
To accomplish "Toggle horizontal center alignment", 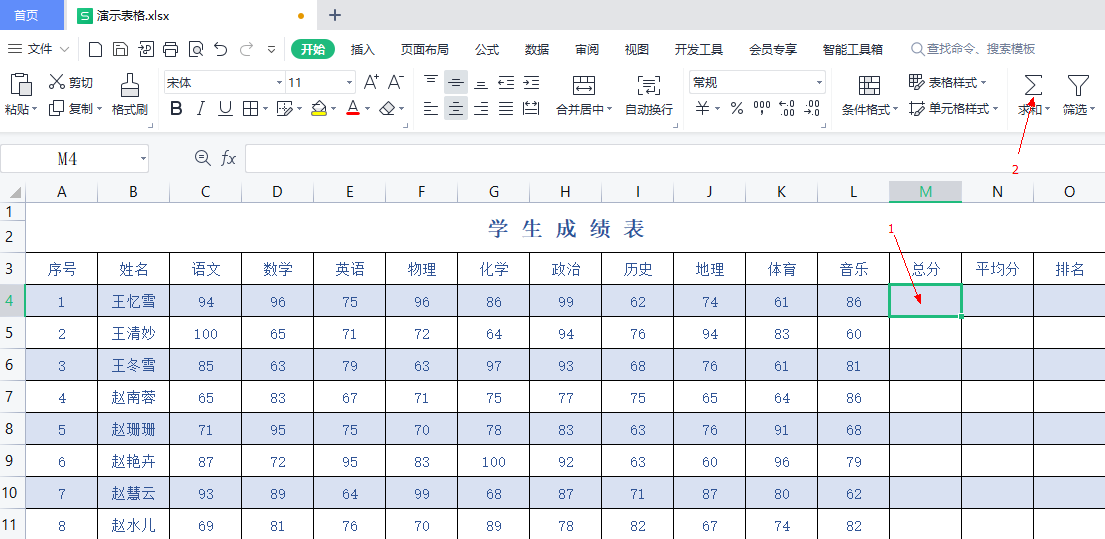I will 456,109.
